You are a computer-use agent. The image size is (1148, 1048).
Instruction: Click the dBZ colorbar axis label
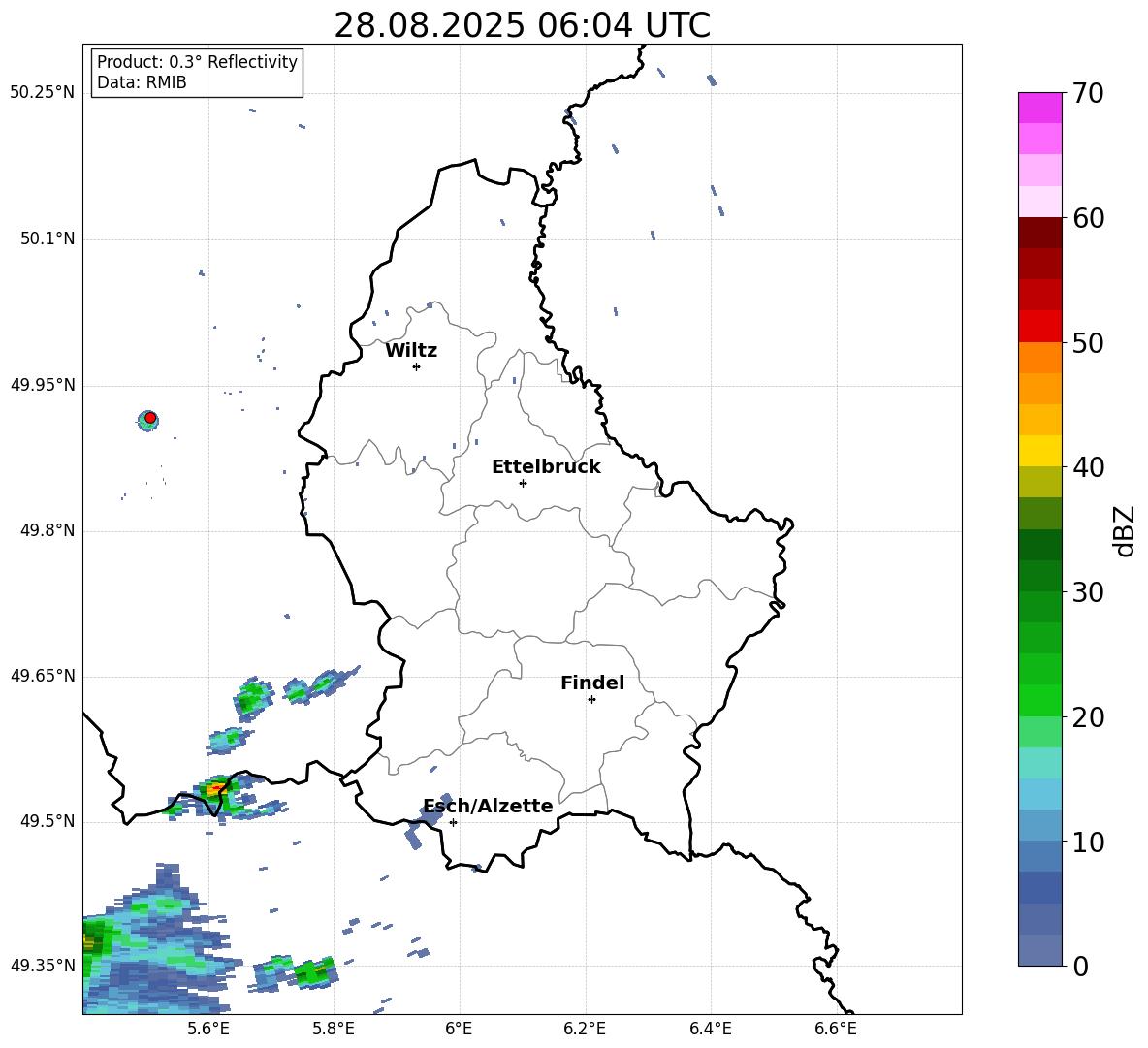point(1126,530)
